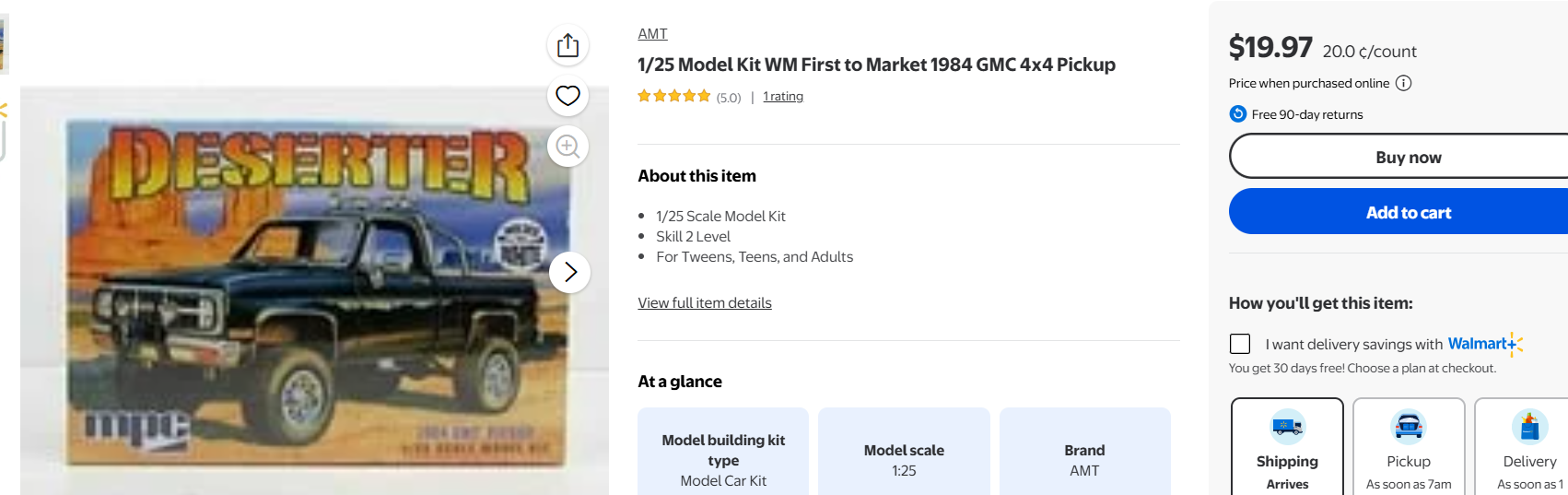Click the Deserter truck product image
Image resolution: width=1568 pixels, height=495 pixels.
[304, 295]
